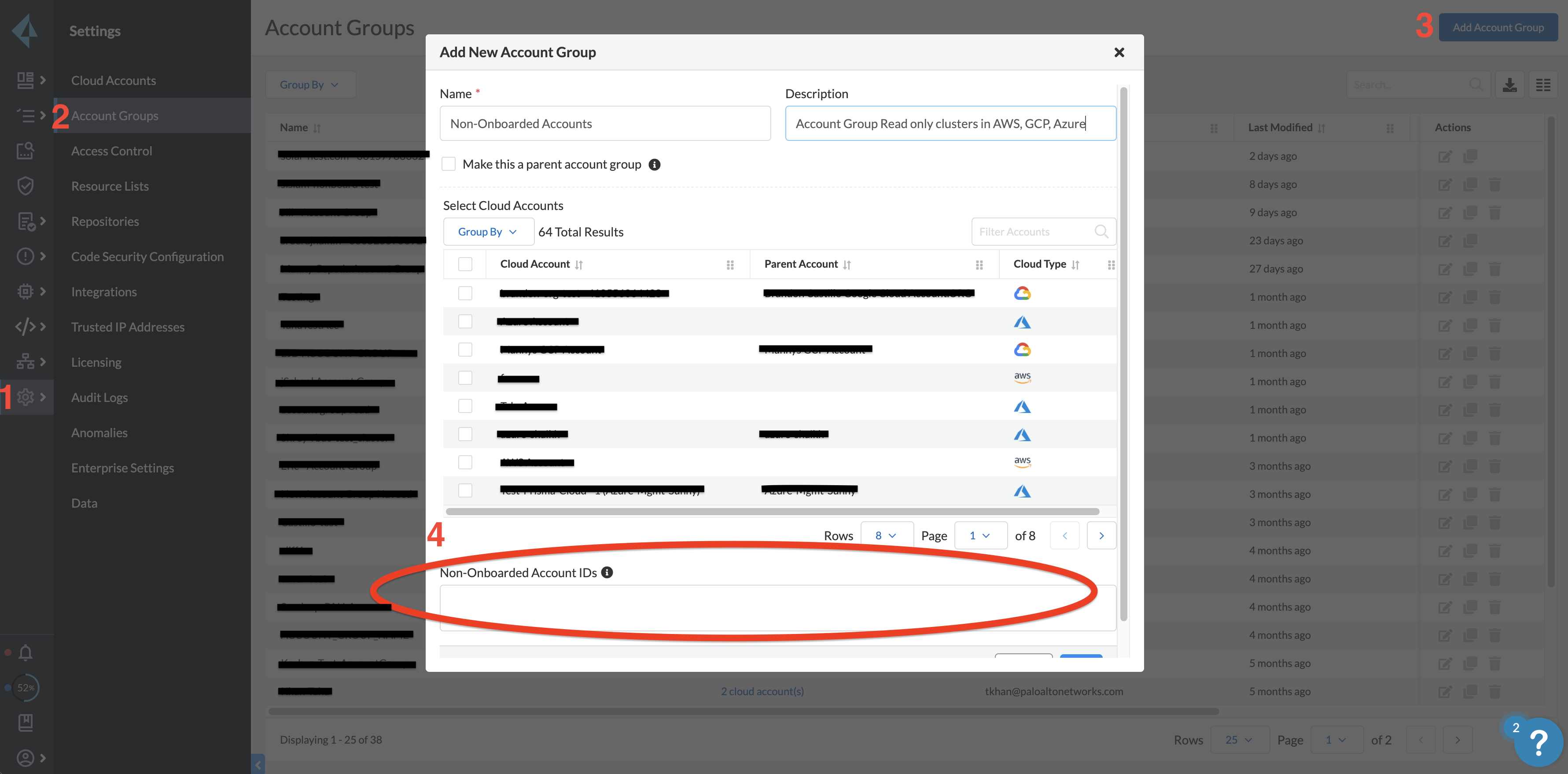Viewport: 1568px width, 774px height.
Task: Click the dialog's horizontal table scrollbar
Action: (772, 512)
